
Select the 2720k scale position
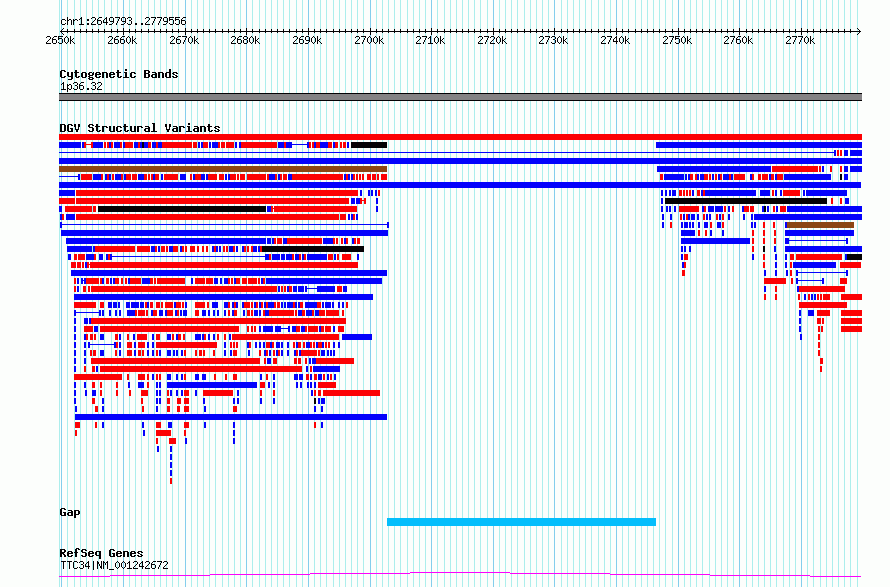pyautogui.click(x=492, y=40)
